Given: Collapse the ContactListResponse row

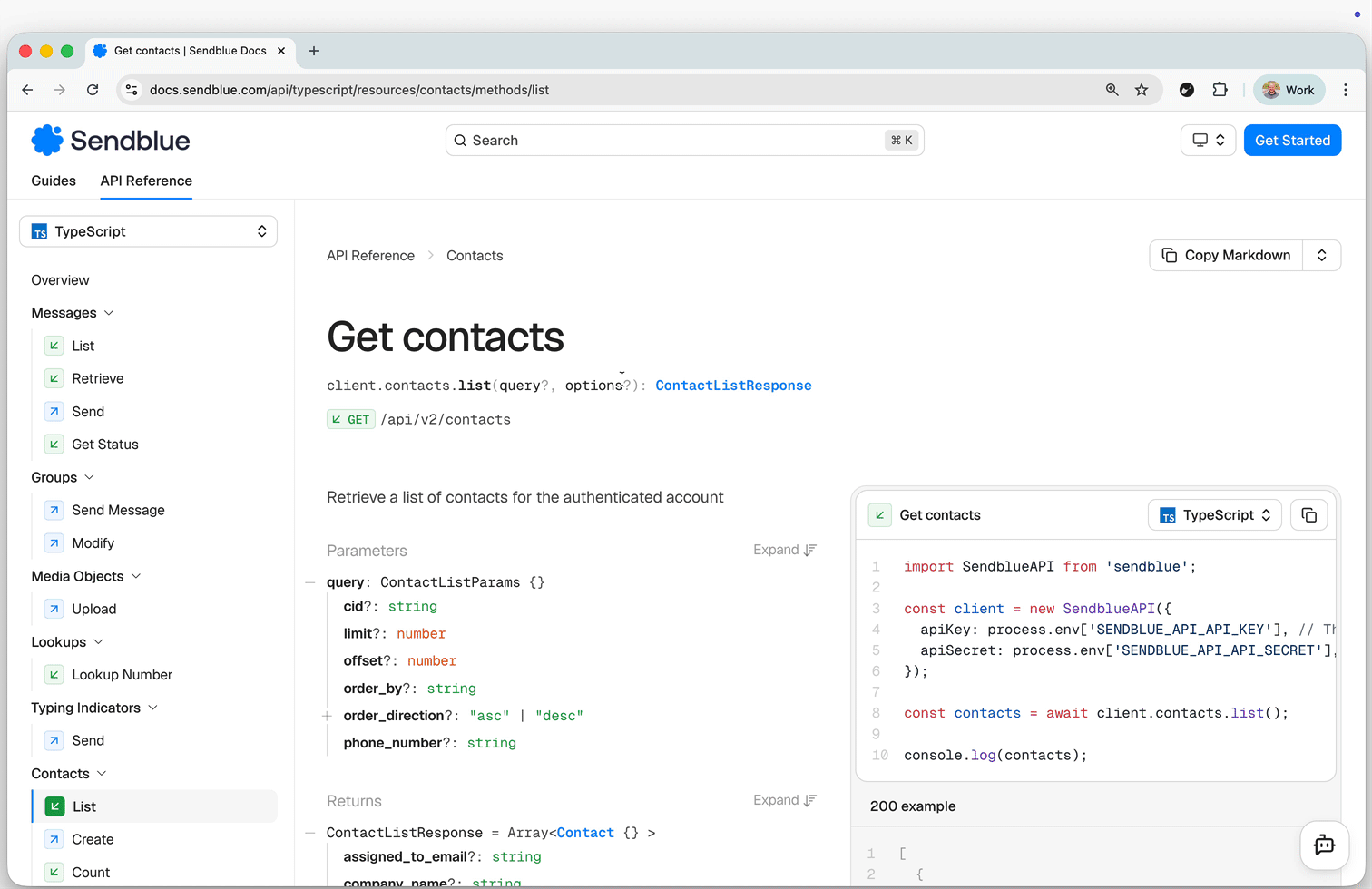Looking at the screenshot, I should coord(310,833).
